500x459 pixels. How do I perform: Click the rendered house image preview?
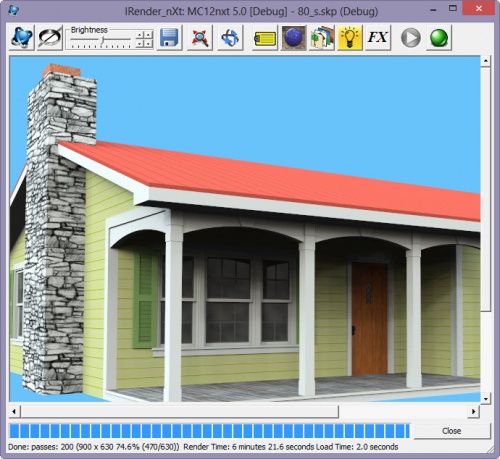(x=245, y=229)
